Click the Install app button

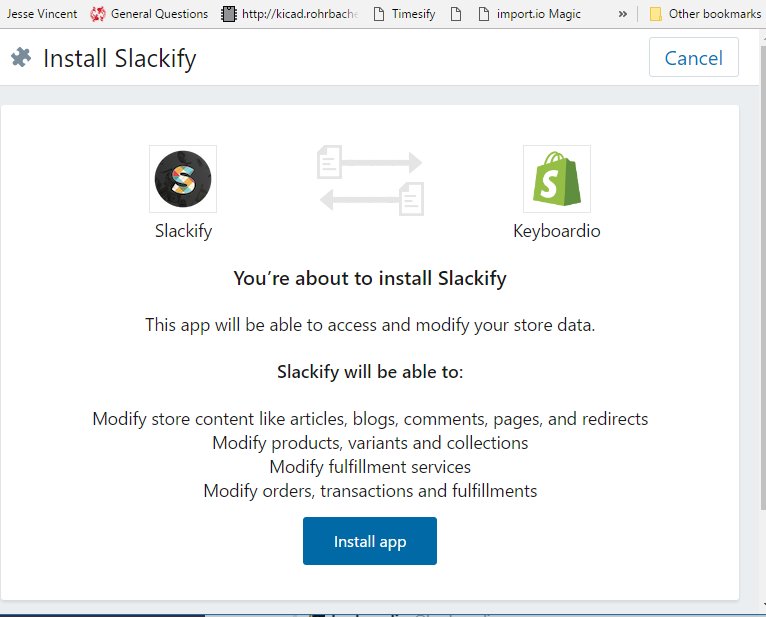pos(370,541)
